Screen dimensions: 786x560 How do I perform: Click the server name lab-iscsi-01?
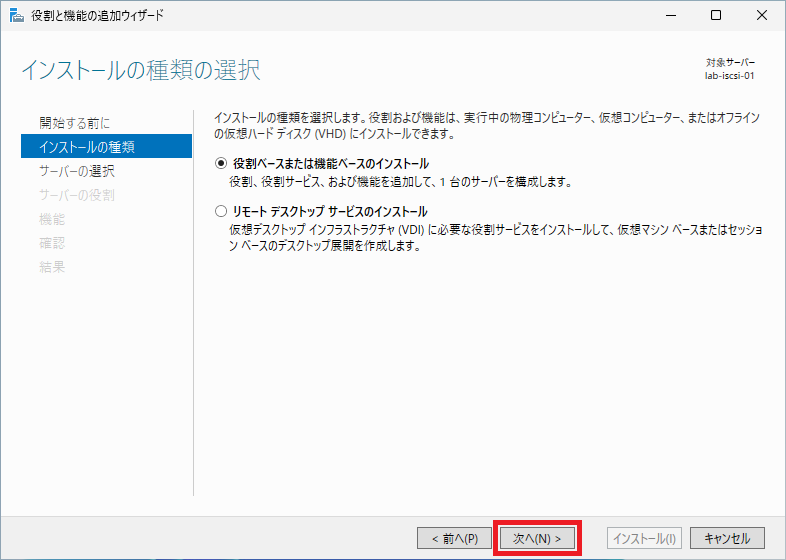[x=729, y=76]
